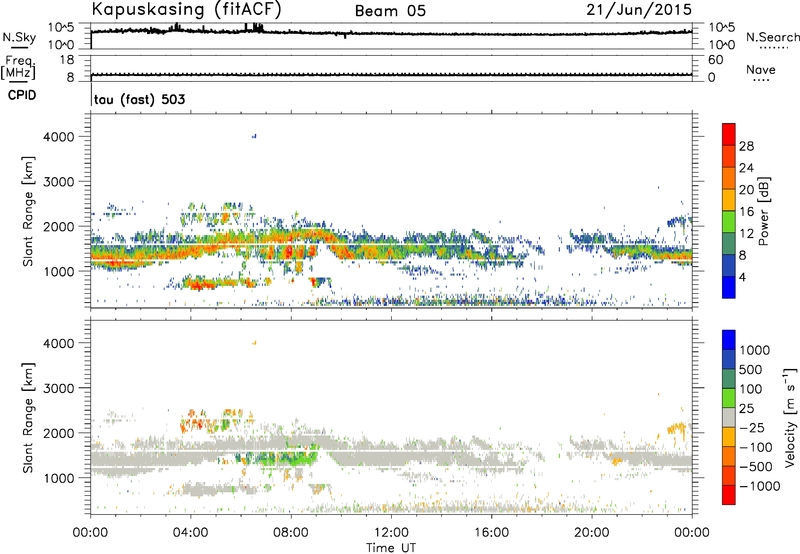This screenshot has width=800, height=554.
Task: Click the 'Kapuskasing (fitACF)' title text
Action: [186, 10]
